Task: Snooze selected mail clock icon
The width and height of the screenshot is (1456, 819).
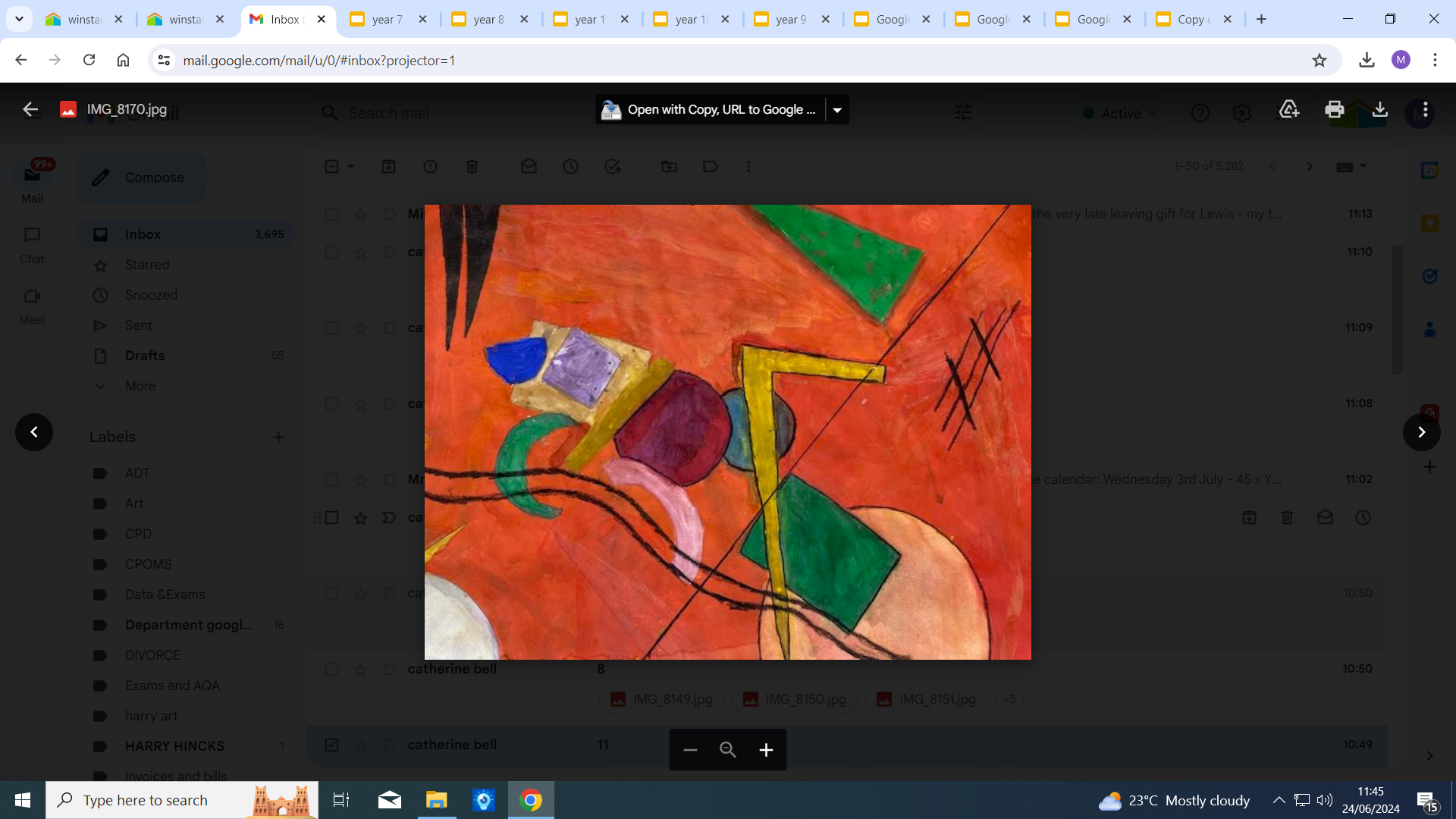Action: [570, 166]
